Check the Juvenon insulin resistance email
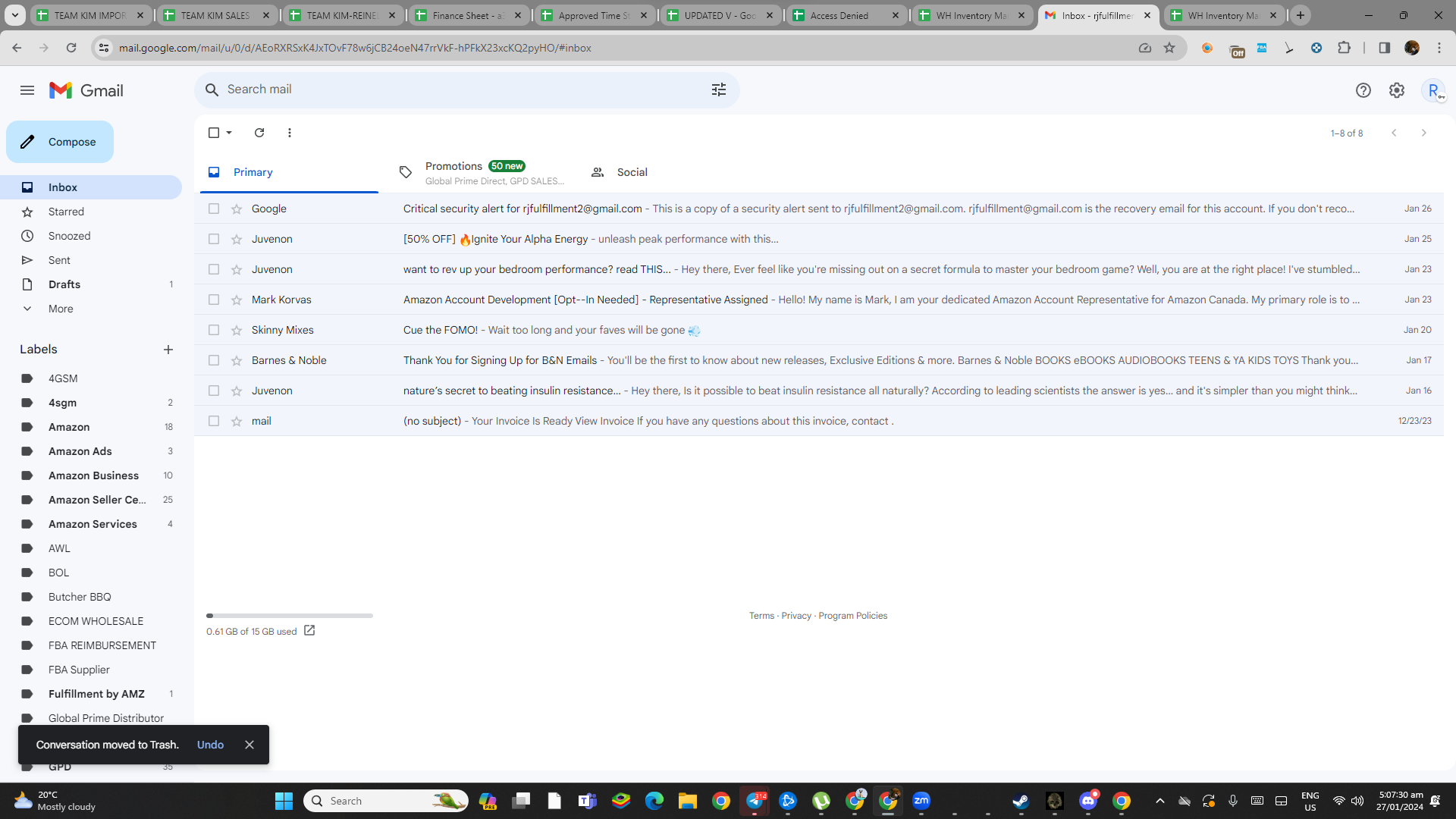The width and height of the screenshot is (1456, 819). (214, 391)
